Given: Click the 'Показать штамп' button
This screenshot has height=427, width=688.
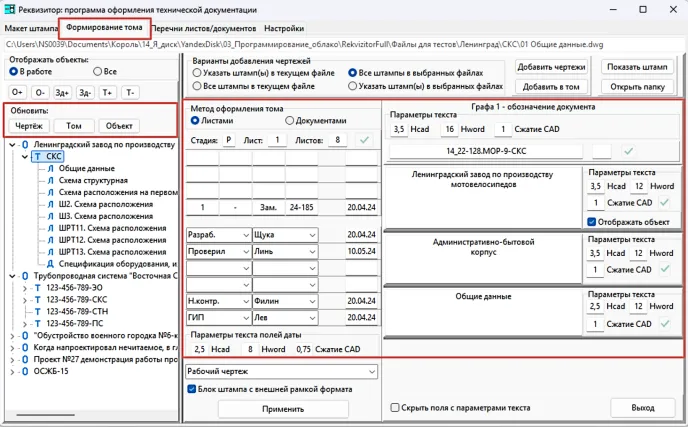Looking at the screenshot, I should 637,67.
